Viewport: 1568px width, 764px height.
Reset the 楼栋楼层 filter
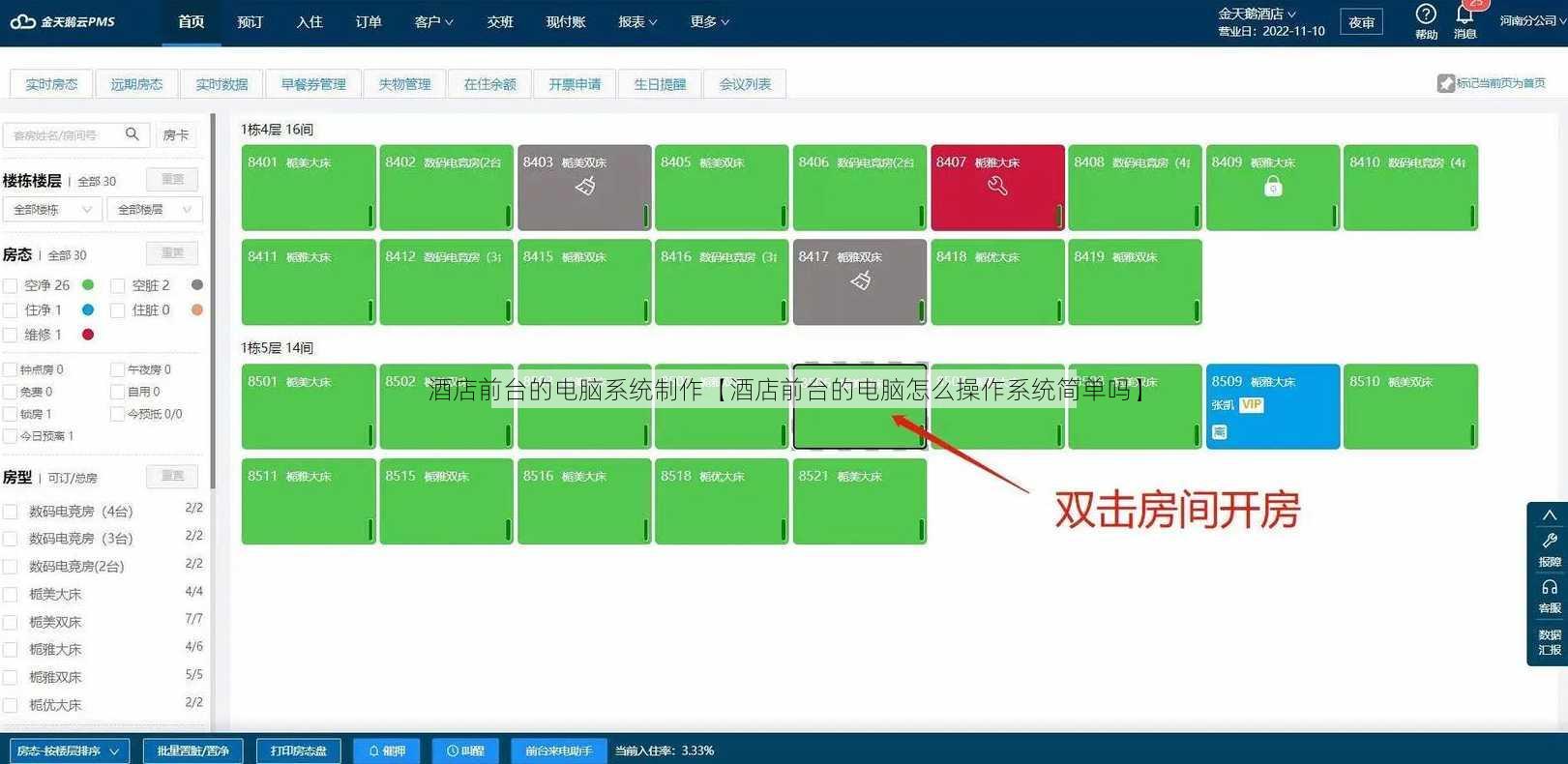tap(172, 179)
